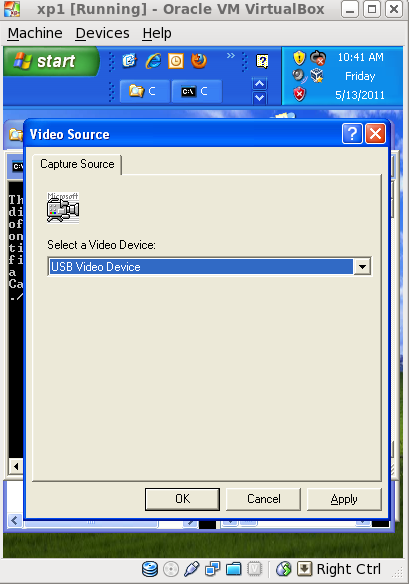Open the Machine menu

[x=35, y=33]
